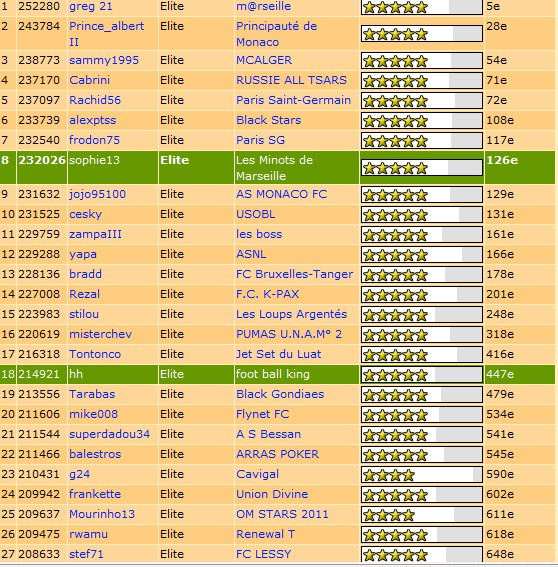Screen dimensions: 558x567
Task: Click the FC Bruxelles-Tanger team link
Action: 294,274
